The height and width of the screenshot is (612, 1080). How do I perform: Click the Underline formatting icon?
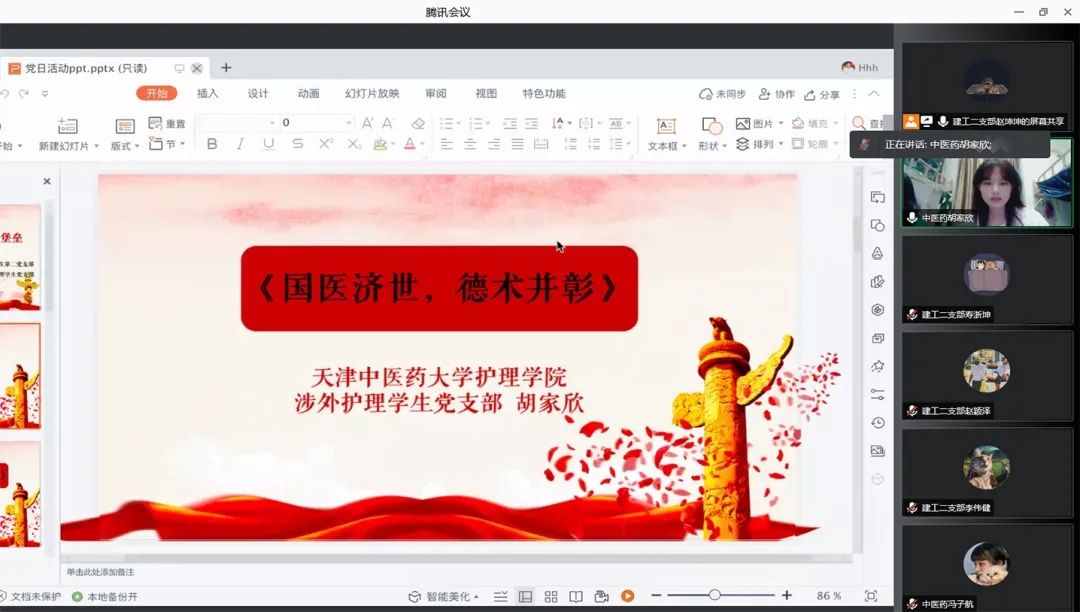268,144
